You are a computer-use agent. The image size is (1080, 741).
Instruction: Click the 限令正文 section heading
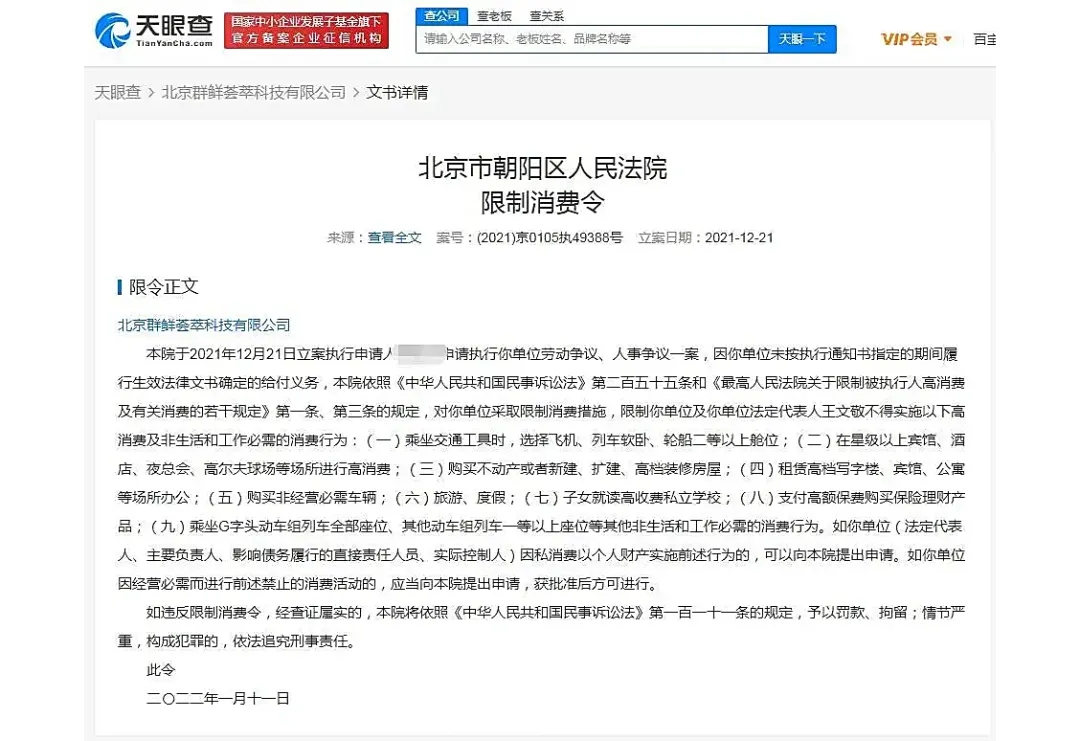coord(163,287)
